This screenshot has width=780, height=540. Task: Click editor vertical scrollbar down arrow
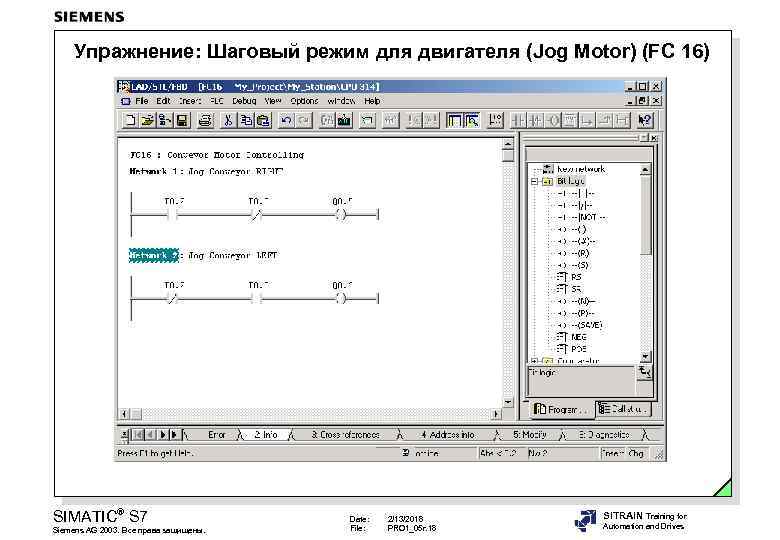(x=507, y=401)
